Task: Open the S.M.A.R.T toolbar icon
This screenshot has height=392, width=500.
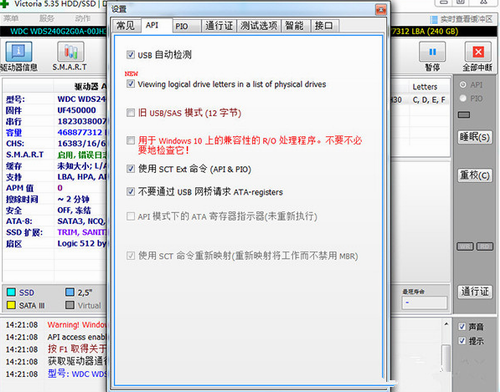Action: (70, 52)
